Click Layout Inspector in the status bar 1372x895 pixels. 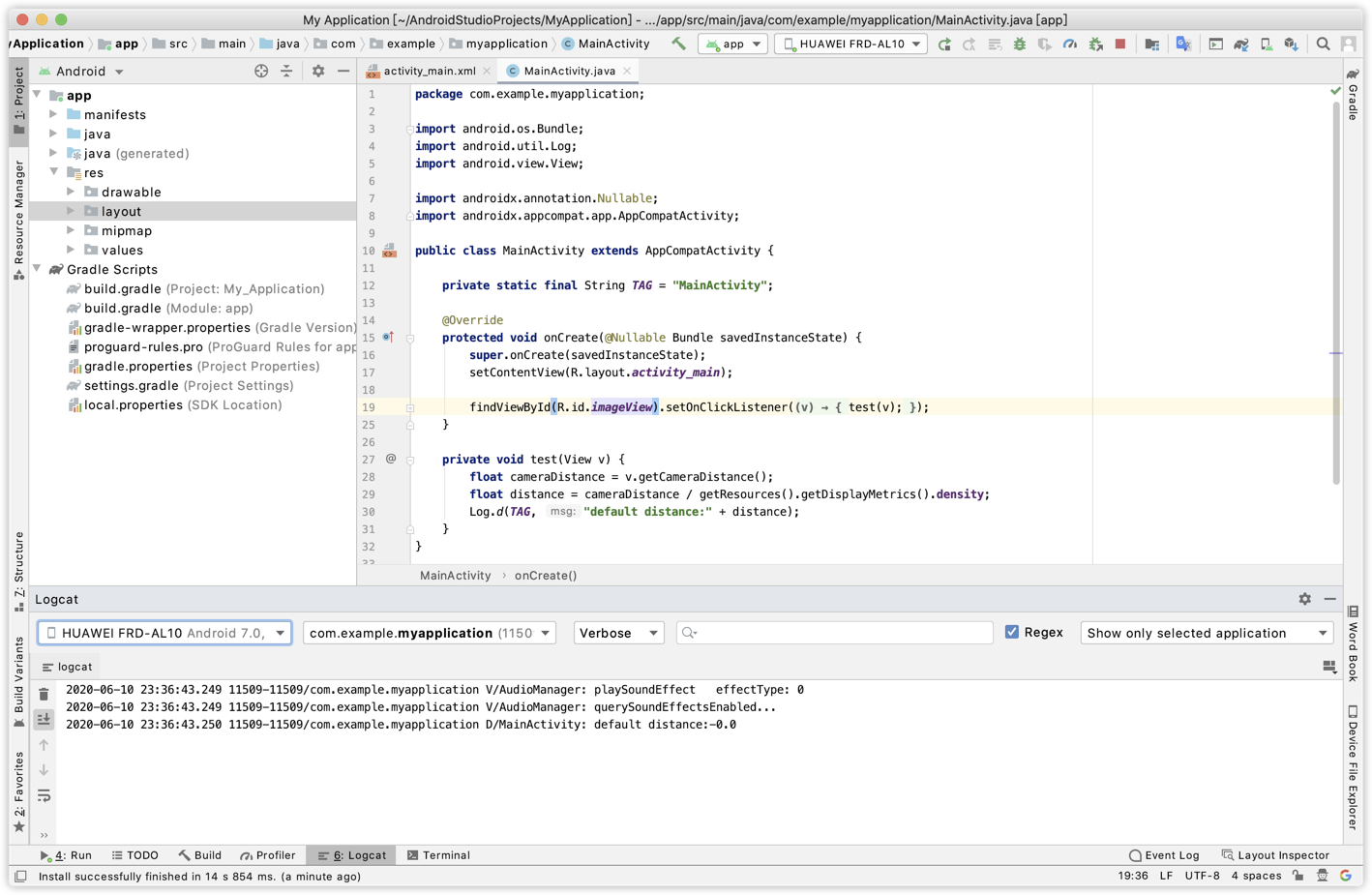1275,855
